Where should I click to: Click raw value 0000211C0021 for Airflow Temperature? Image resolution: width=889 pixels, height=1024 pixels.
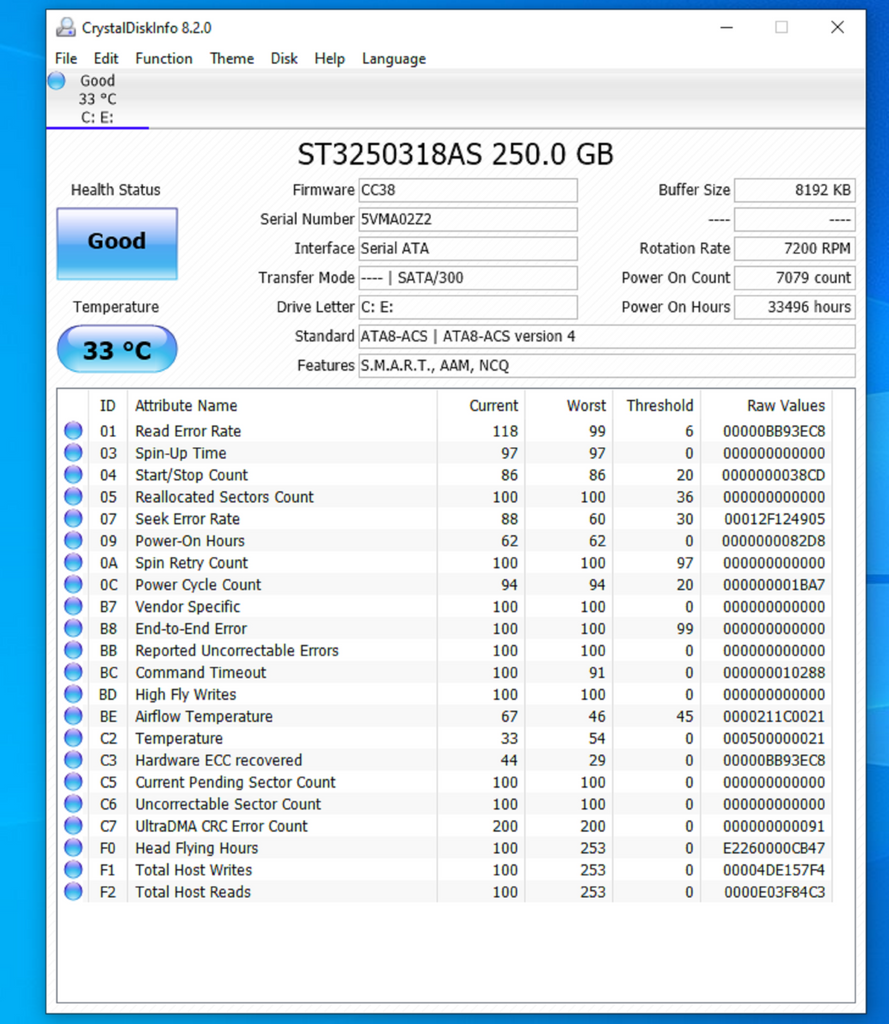click(774, 716)
